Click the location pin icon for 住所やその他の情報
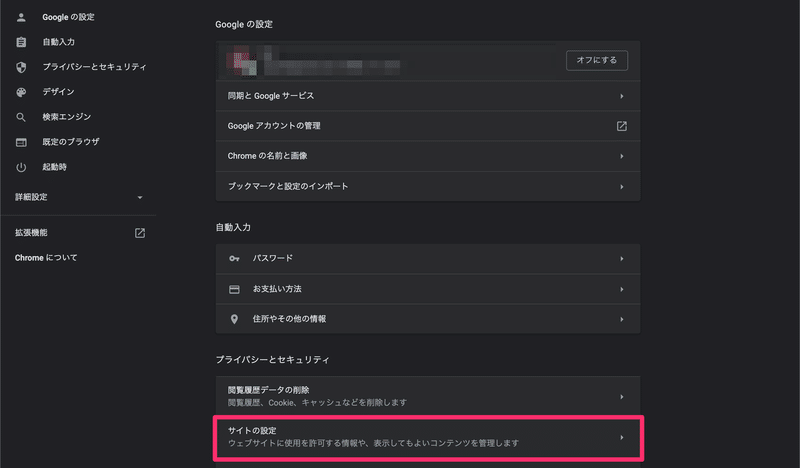This screenshot has height=468, width=800. (x=234, y=319)
